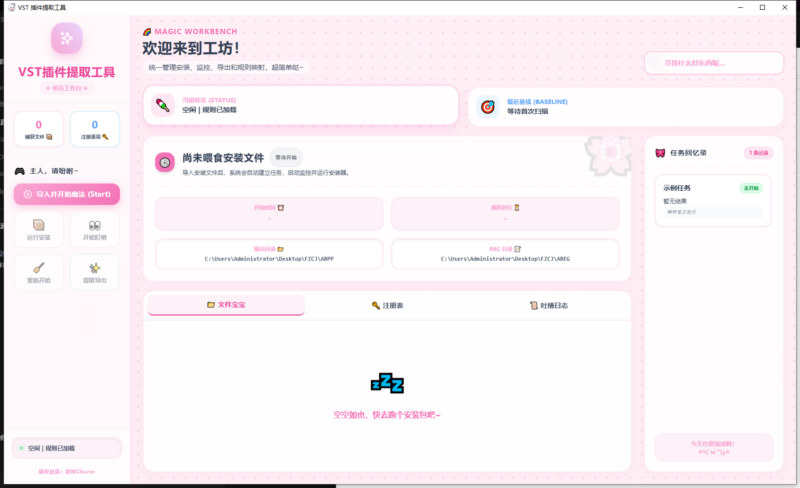The height and width of the screenshot is (488, 800).
Task: Click the registry entries counter card
Action: point(95,129)
